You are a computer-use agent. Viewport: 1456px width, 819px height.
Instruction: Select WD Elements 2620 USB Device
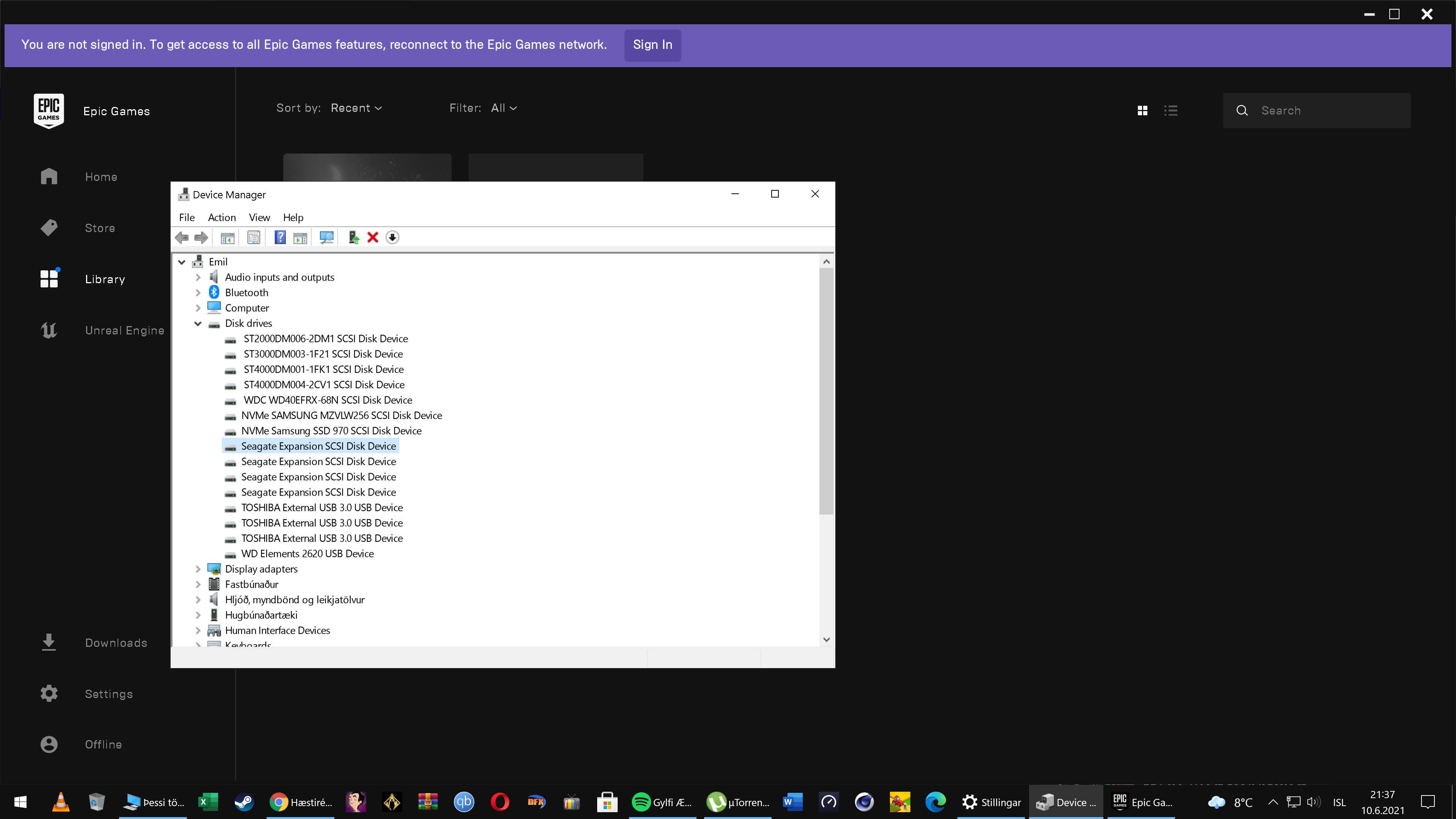pos(307,554)
